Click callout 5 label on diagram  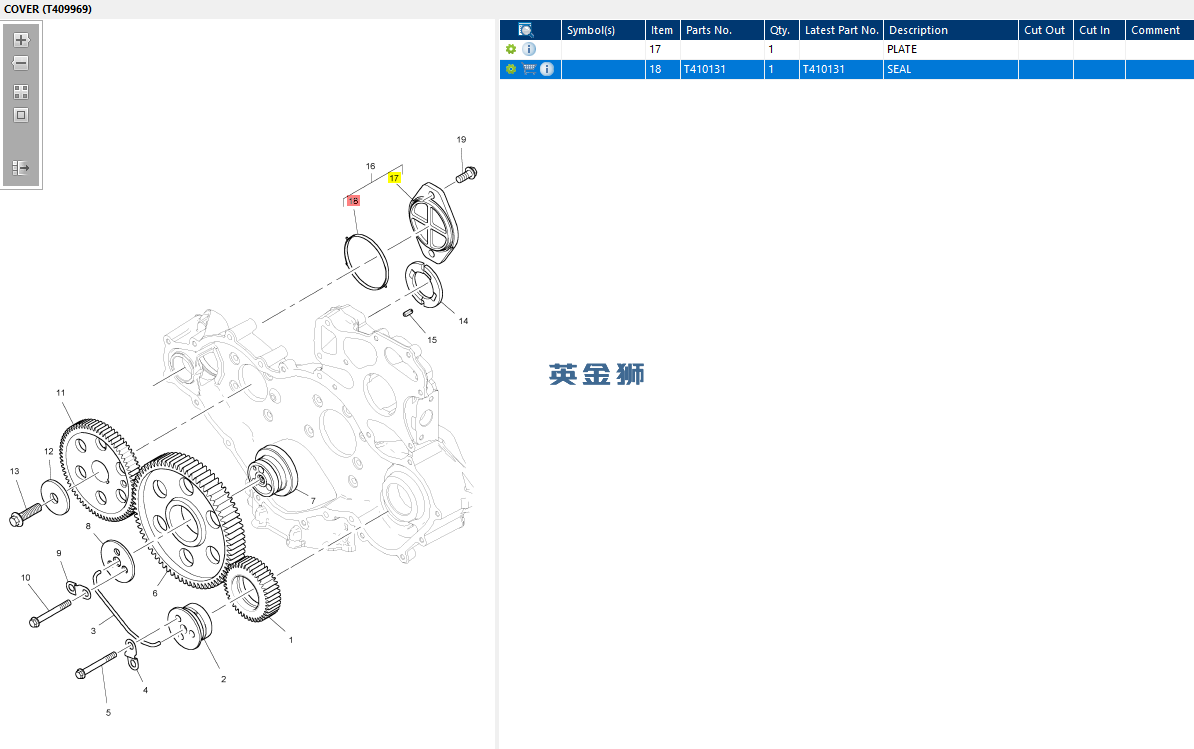108,712
